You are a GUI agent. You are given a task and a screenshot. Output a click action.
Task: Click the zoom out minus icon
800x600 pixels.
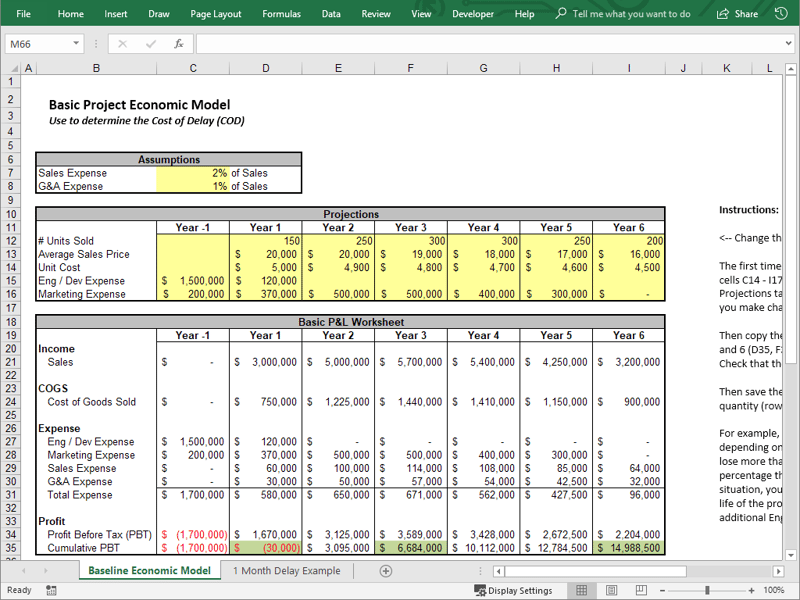[x=662, y=590]
